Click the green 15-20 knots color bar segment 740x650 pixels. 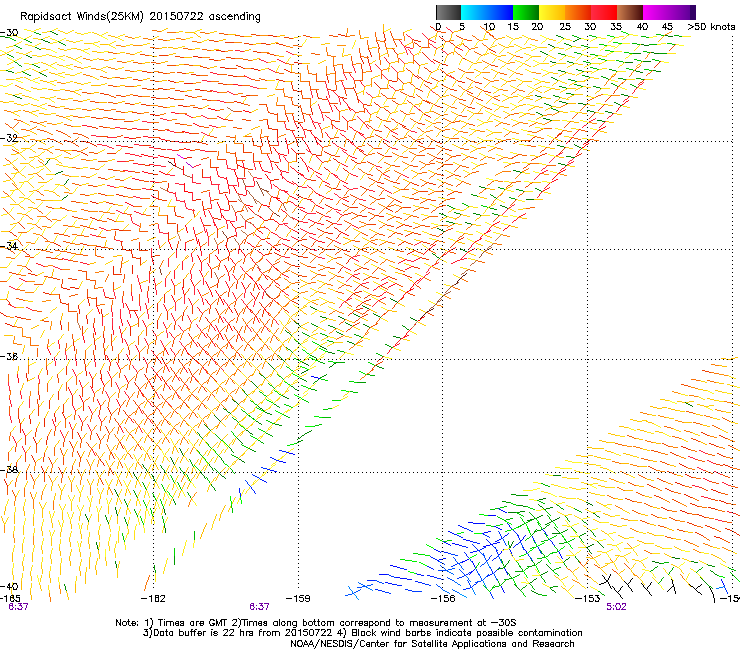click(x=526, y=12)
